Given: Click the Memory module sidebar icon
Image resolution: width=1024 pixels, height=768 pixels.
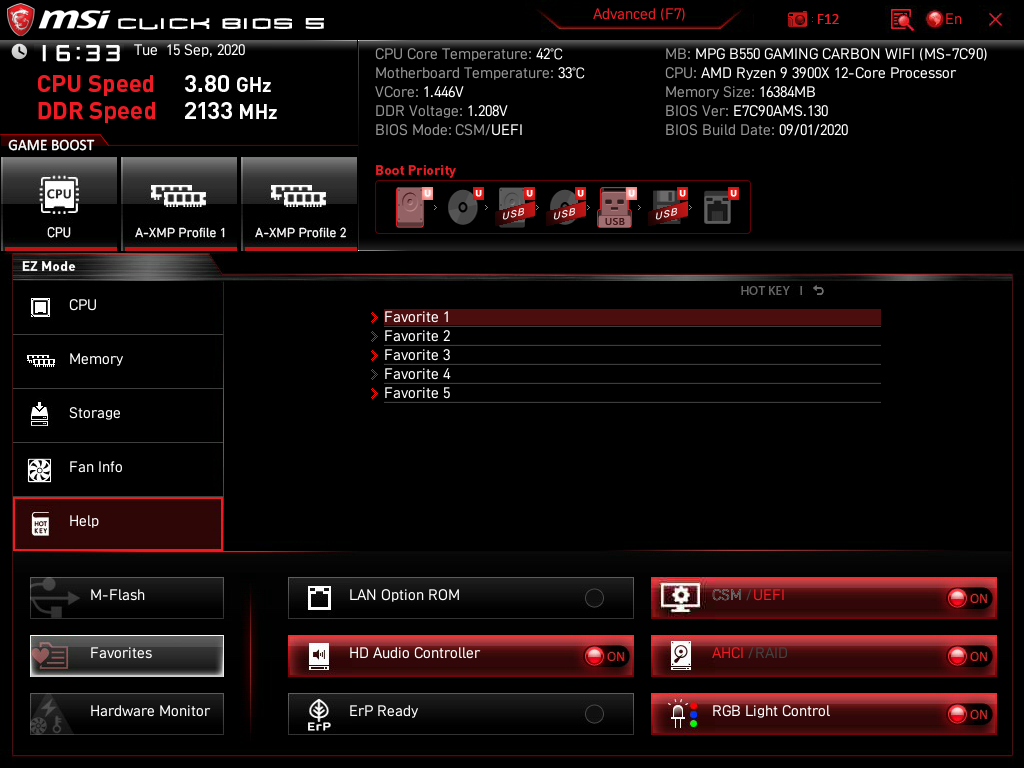Looking at the screenshot, I should (x=40, y=360).
